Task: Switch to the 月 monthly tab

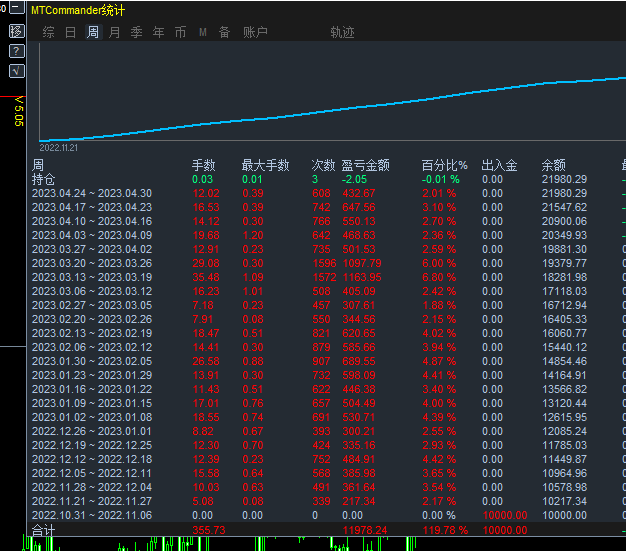Action: (x=115, y=32)
